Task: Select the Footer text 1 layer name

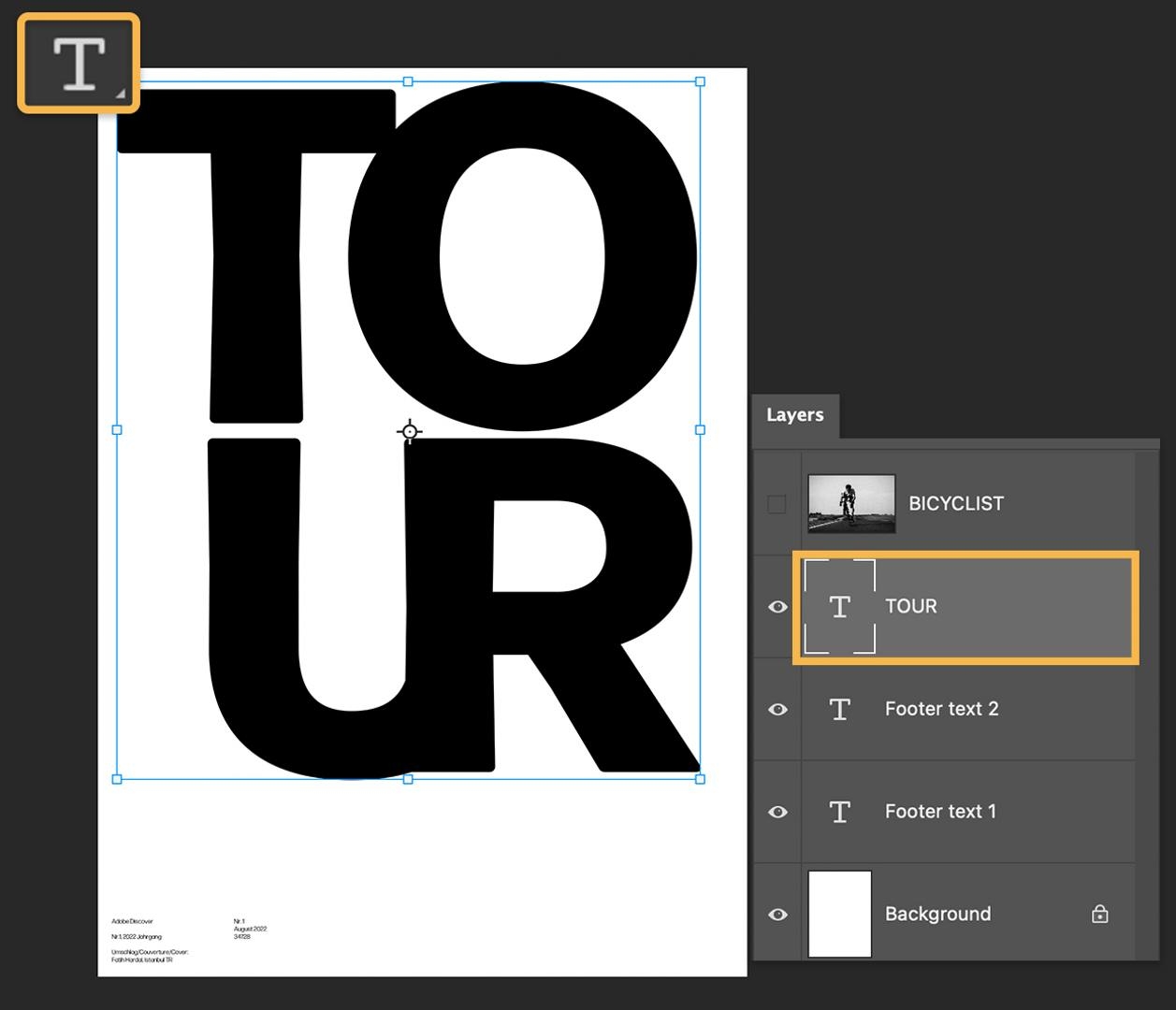Action: tap(941, 812)
